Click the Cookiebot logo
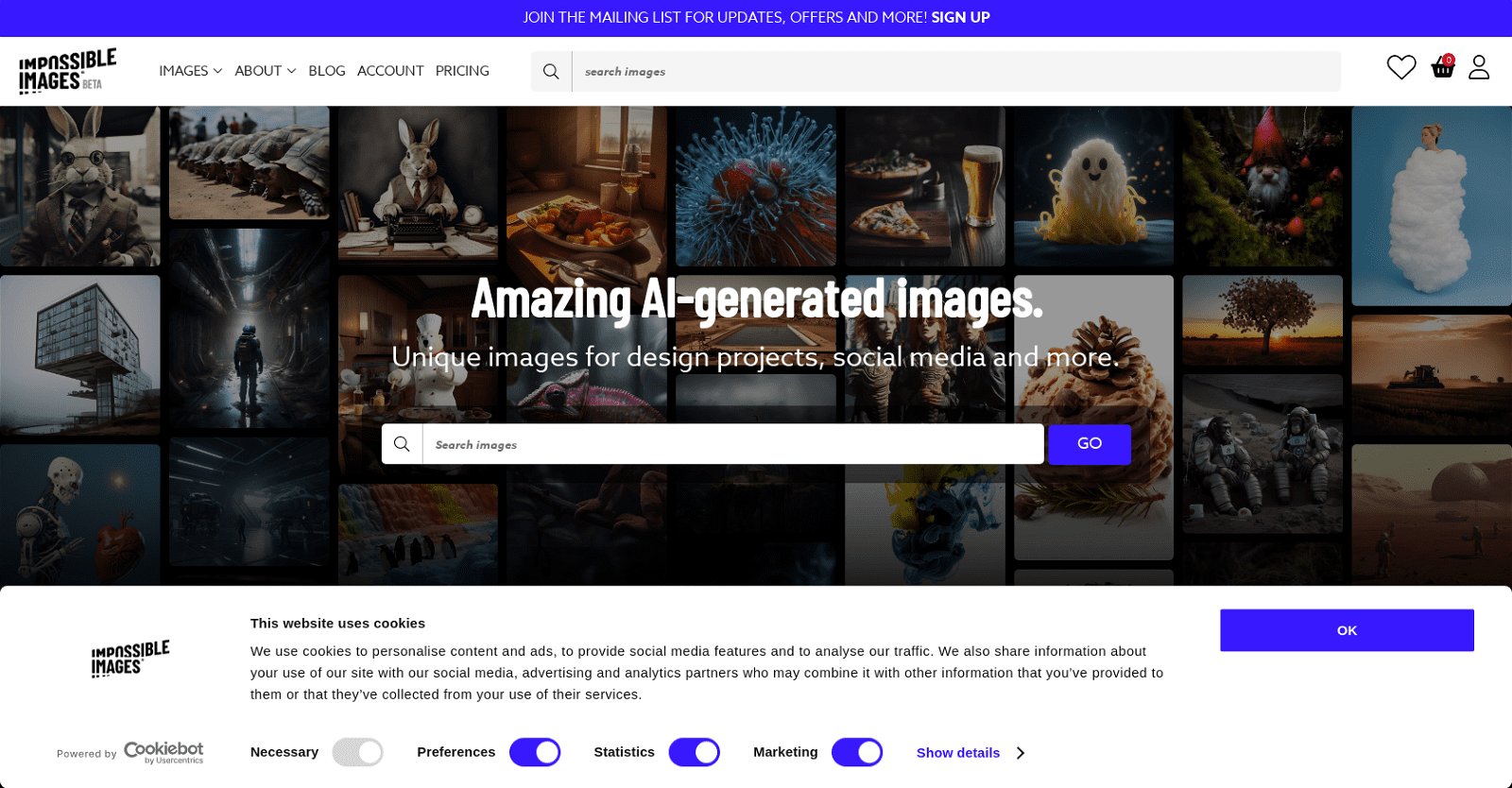The height and width of the screenshot is (788, 1512). click(x=163, y=752)
